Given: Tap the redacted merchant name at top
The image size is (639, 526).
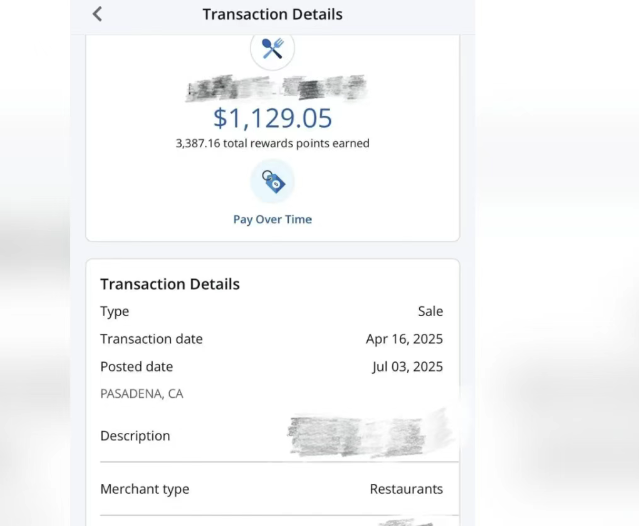Looking at the screenshot, I should point(276,88).
